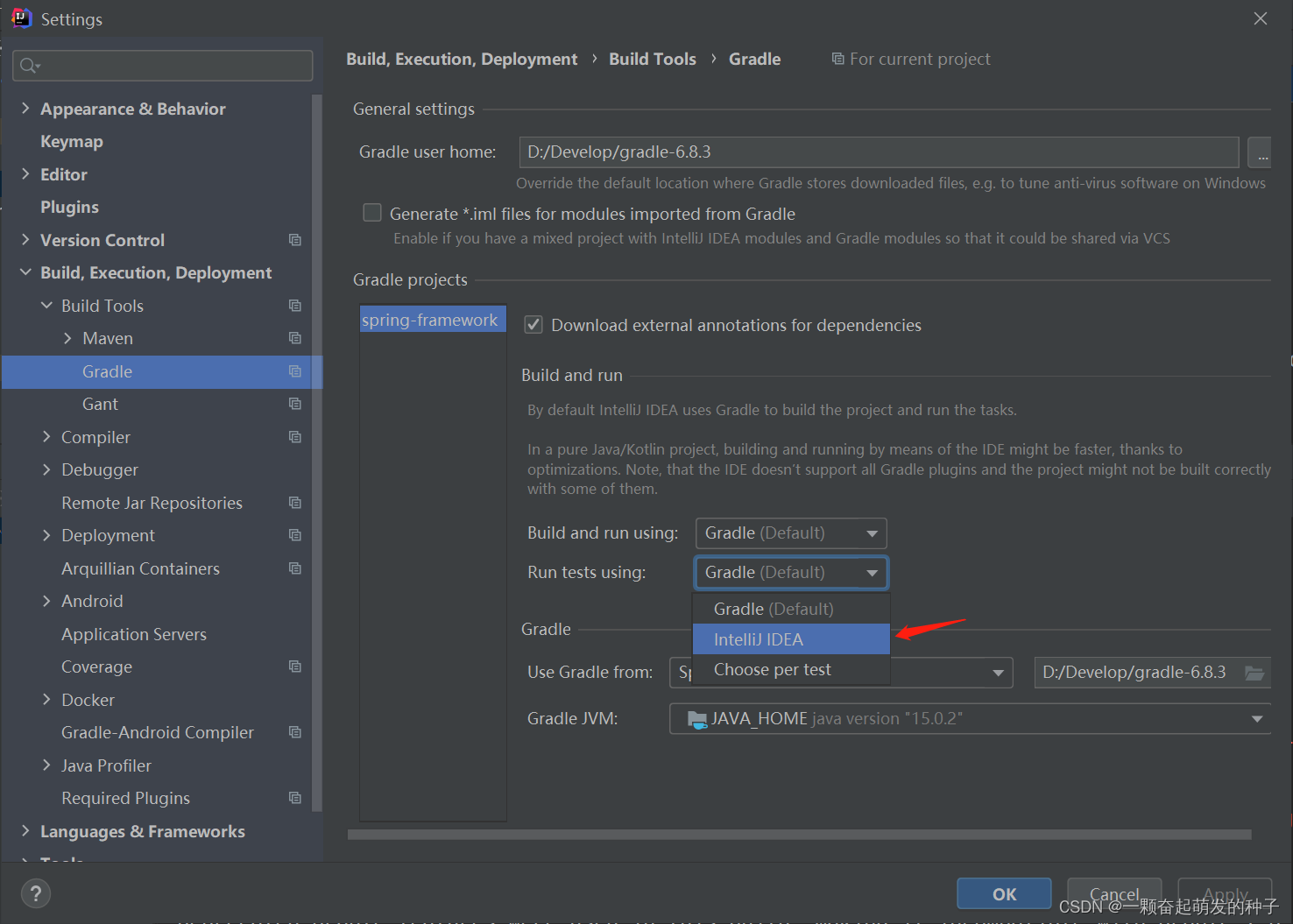Enable Generate *.iml files for modules checkbox

(x=372, y=213)
